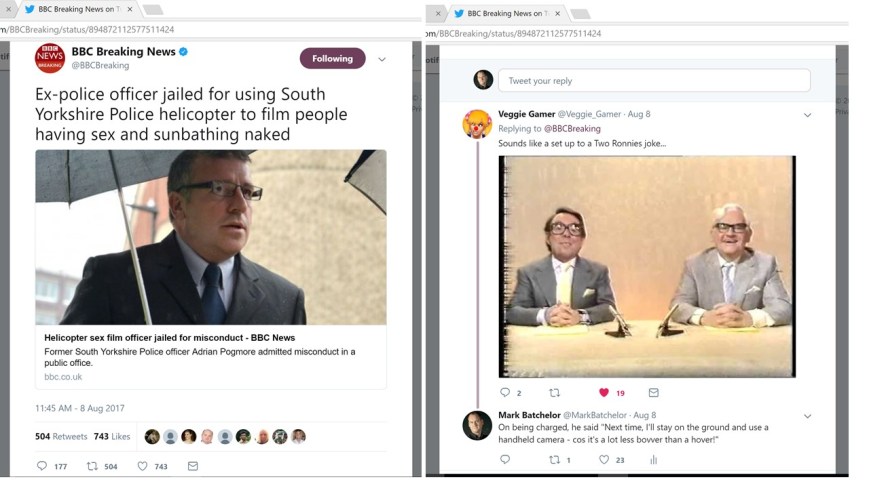The height and width of the screenshot is (488, 869).
Task: Reply to the BBC Breaking News tweet
Action: pyautogui.click(x=42, y=466)
